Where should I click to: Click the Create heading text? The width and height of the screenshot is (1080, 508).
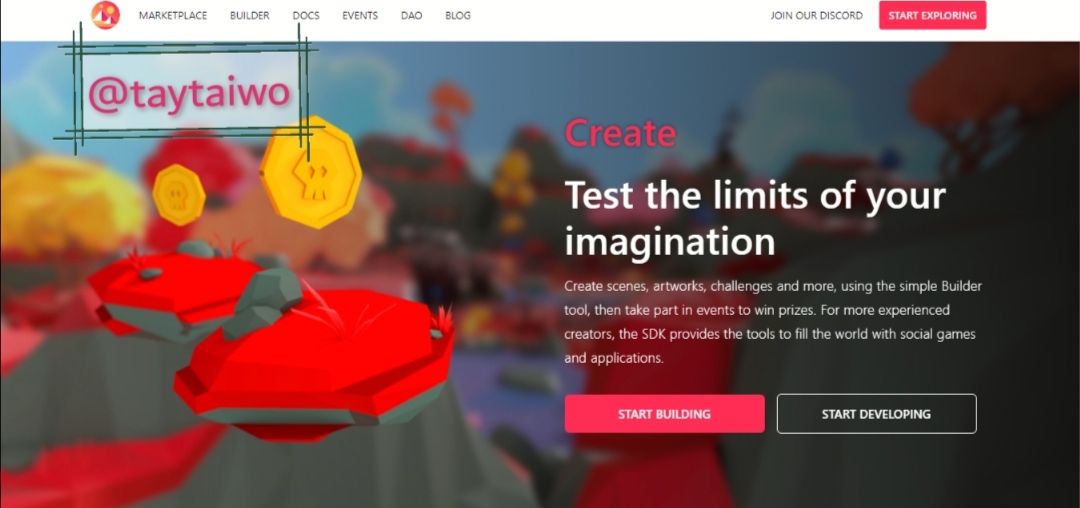click(620, 133)
